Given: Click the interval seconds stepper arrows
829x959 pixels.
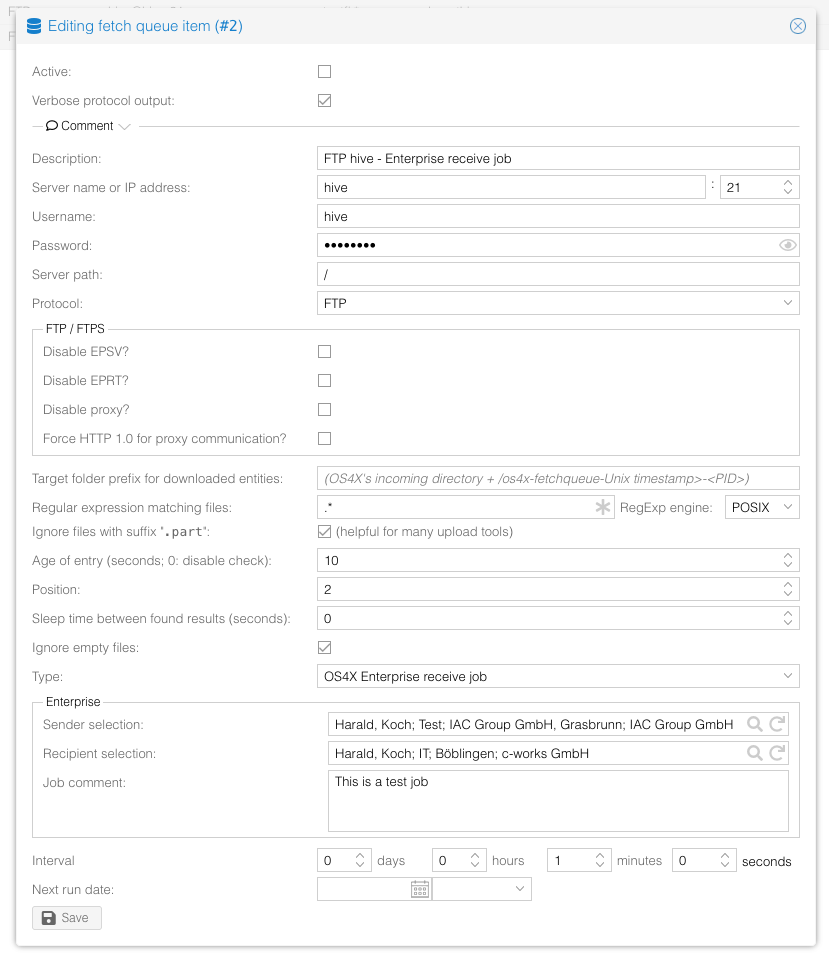Looking at the screenshot, I should pyautogui.click(x=725, y=861).
